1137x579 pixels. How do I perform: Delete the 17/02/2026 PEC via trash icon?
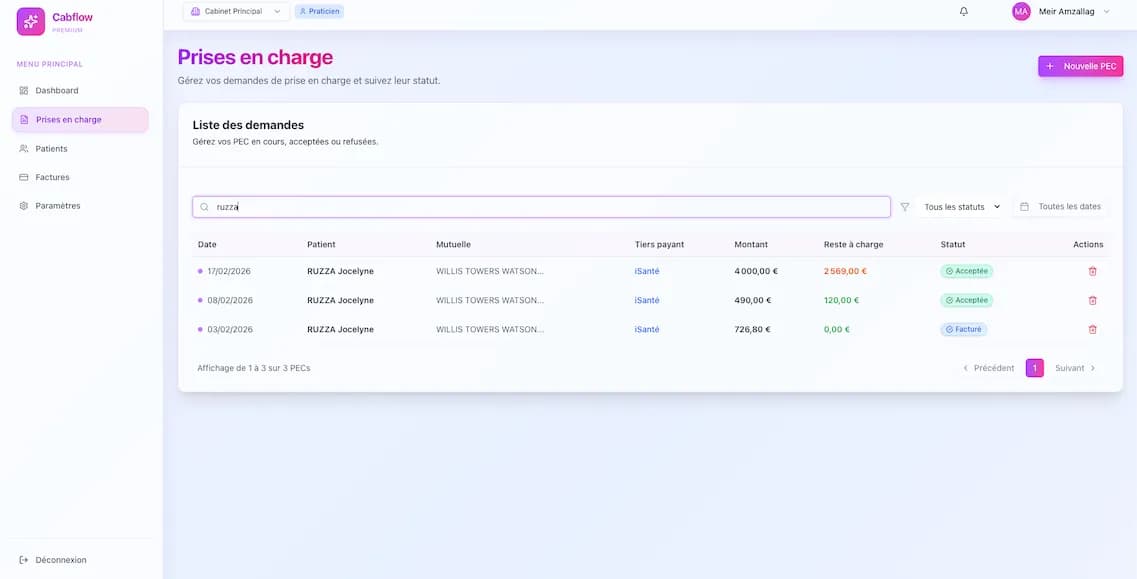(x=1092, y=271)
